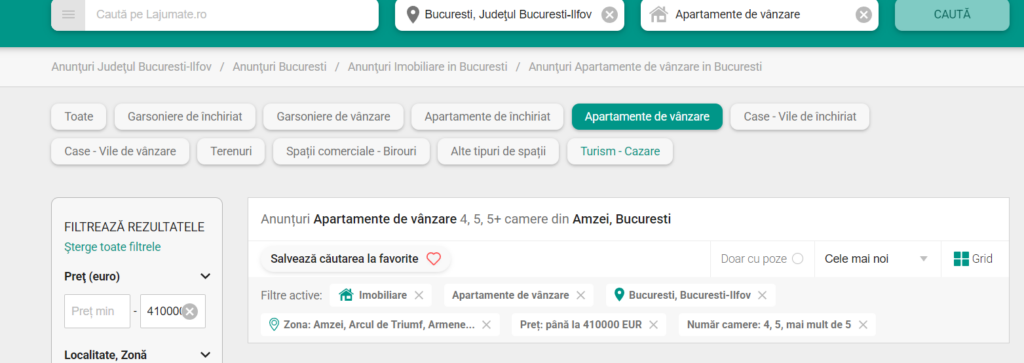This screenshot has height=363, width=1024.
Task: Remove the Număr camere filter chip
Action: click(x=863, y=325)
